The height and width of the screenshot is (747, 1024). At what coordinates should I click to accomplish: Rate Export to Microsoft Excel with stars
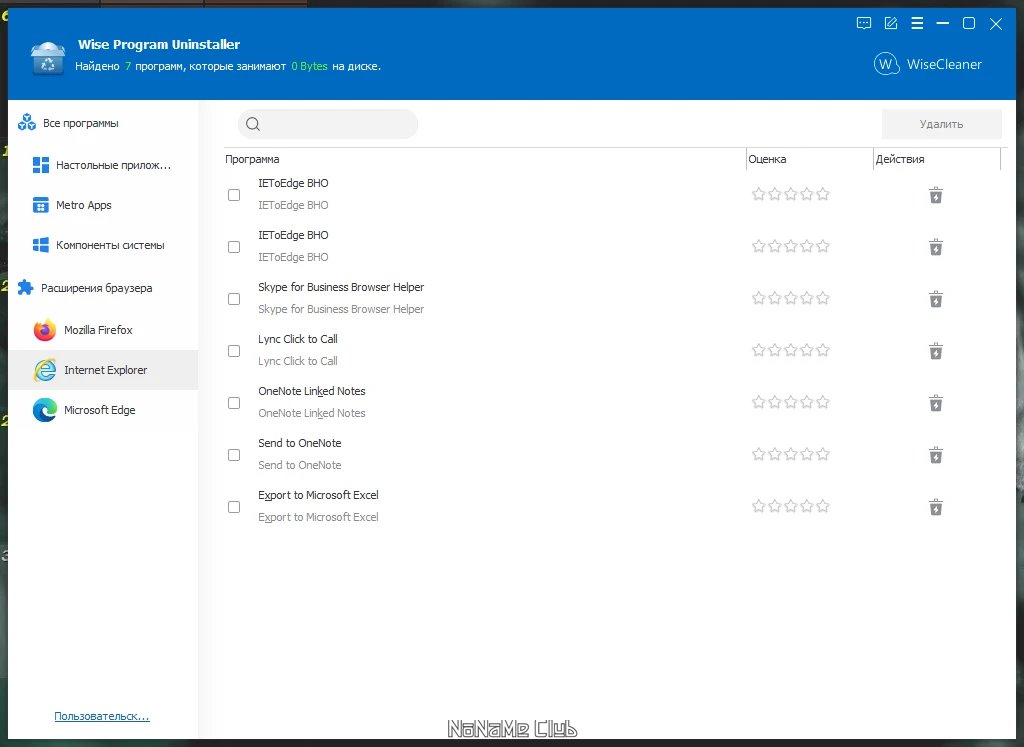coord(790,506)
